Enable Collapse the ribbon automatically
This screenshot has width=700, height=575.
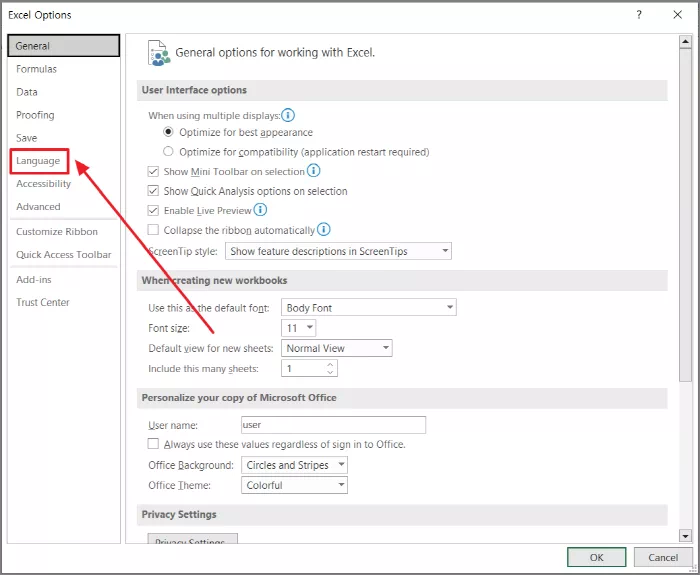[153, 230]
